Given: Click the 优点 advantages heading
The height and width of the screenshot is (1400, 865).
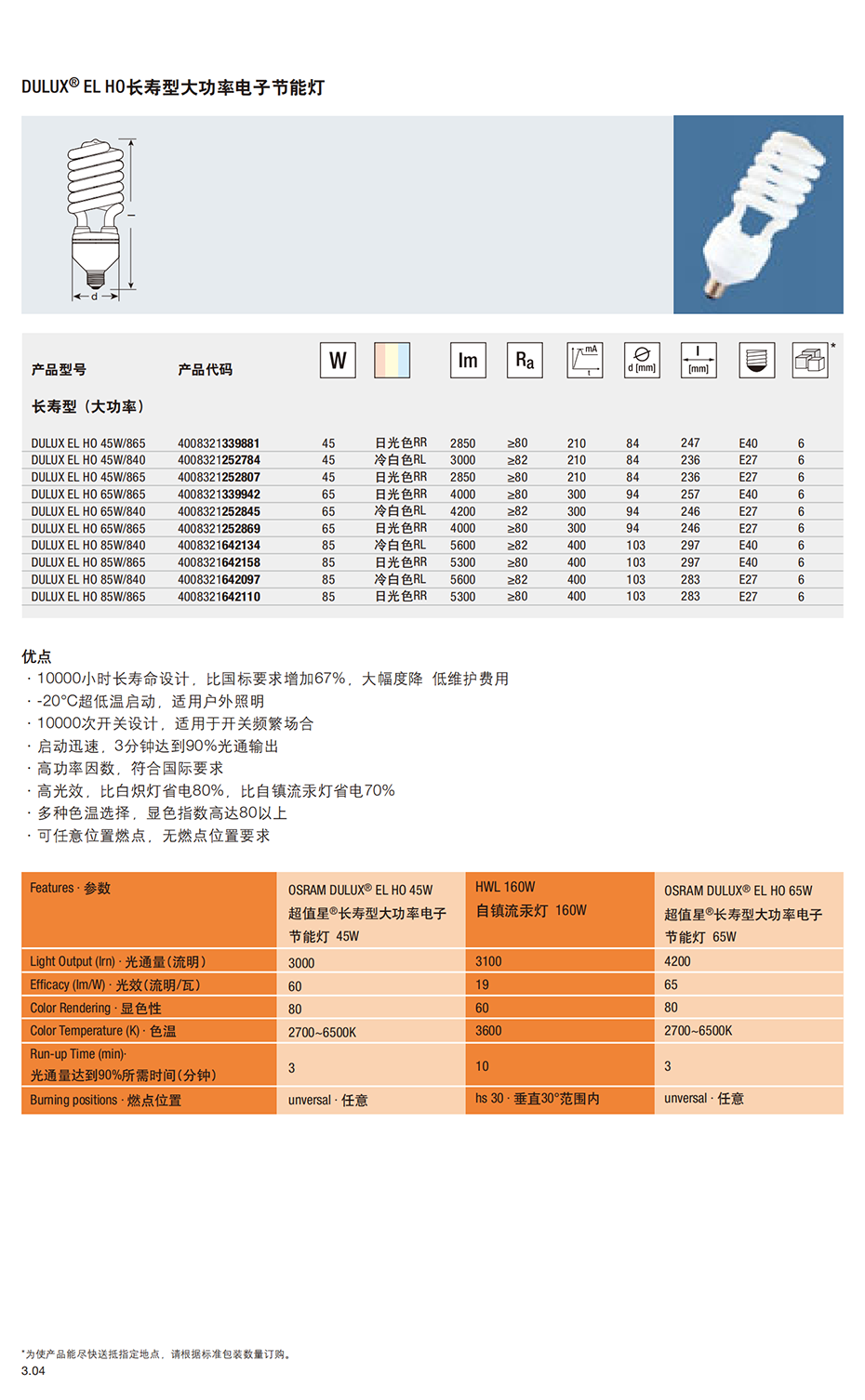Looking at the screenshot, I should click(36, 656).
